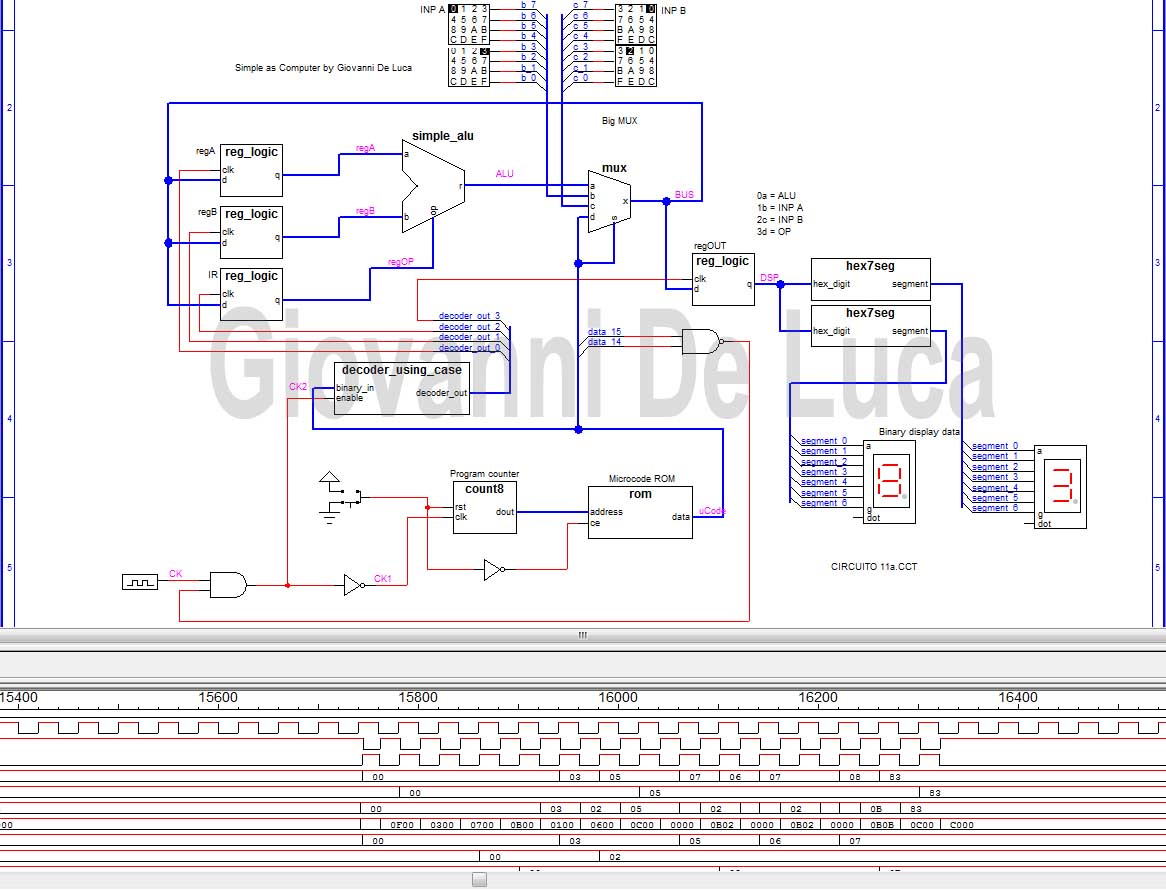Viewport: 1166px width, 890px height.
Task: Select the decoder_using_case block
Action: (402, 387)
